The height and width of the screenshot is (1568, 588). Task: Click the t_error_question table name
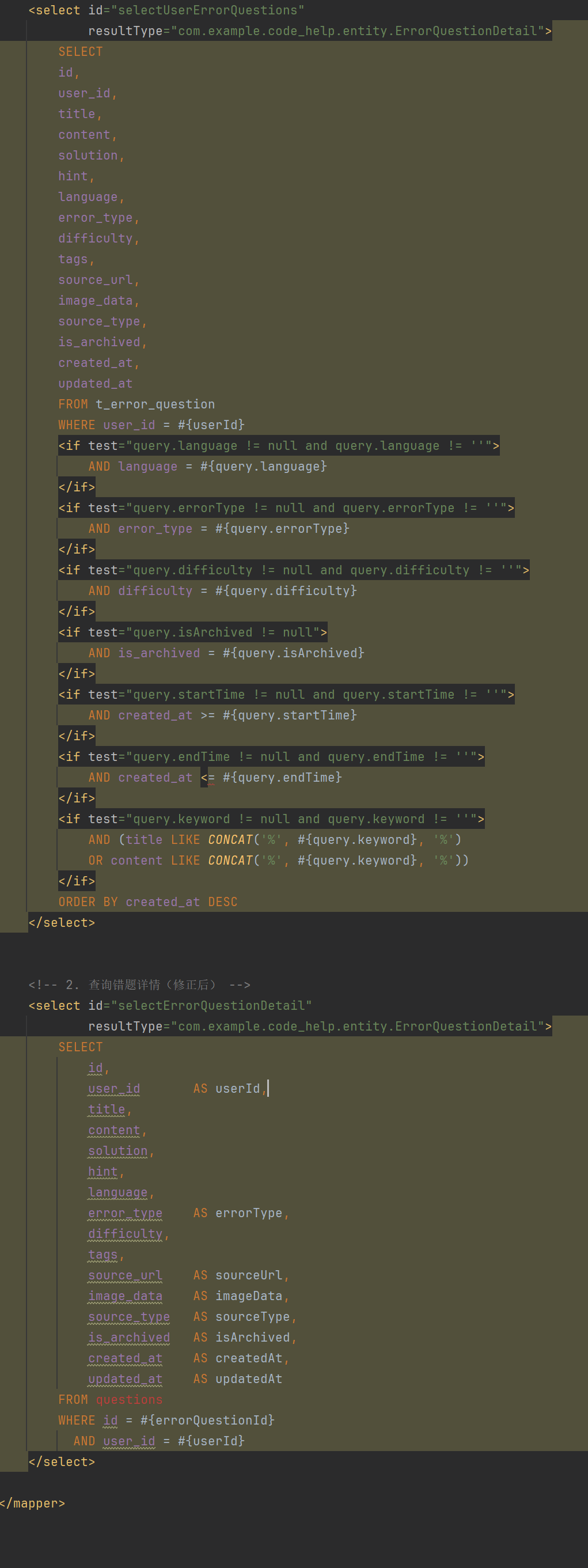point(155,404)
